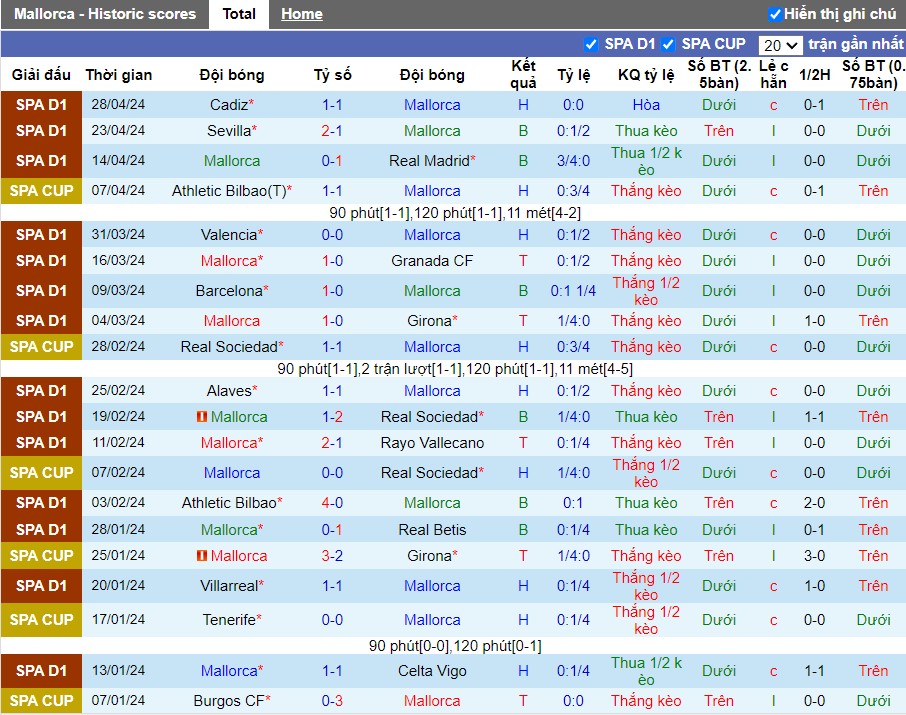Click the 3-2 score against Girona
The height and width of the screenshot is (715, 906).
332,556
